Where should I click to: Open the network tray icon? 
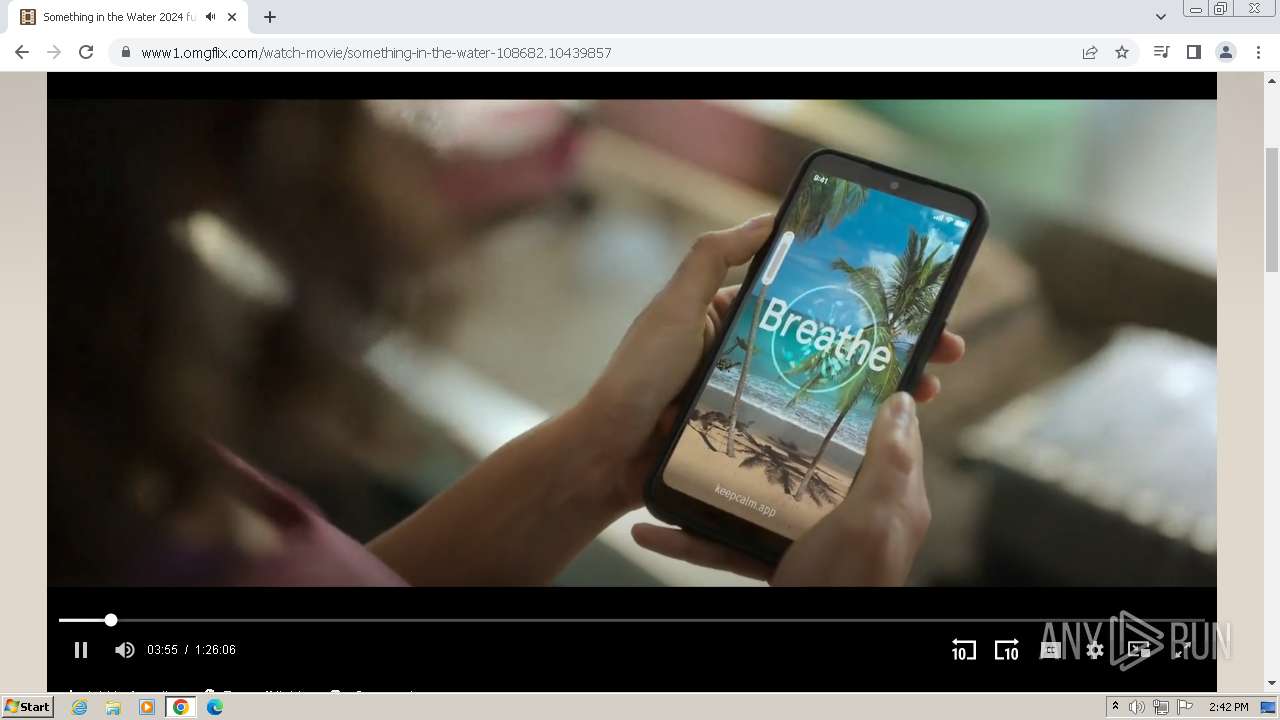tap(1160, 707)
